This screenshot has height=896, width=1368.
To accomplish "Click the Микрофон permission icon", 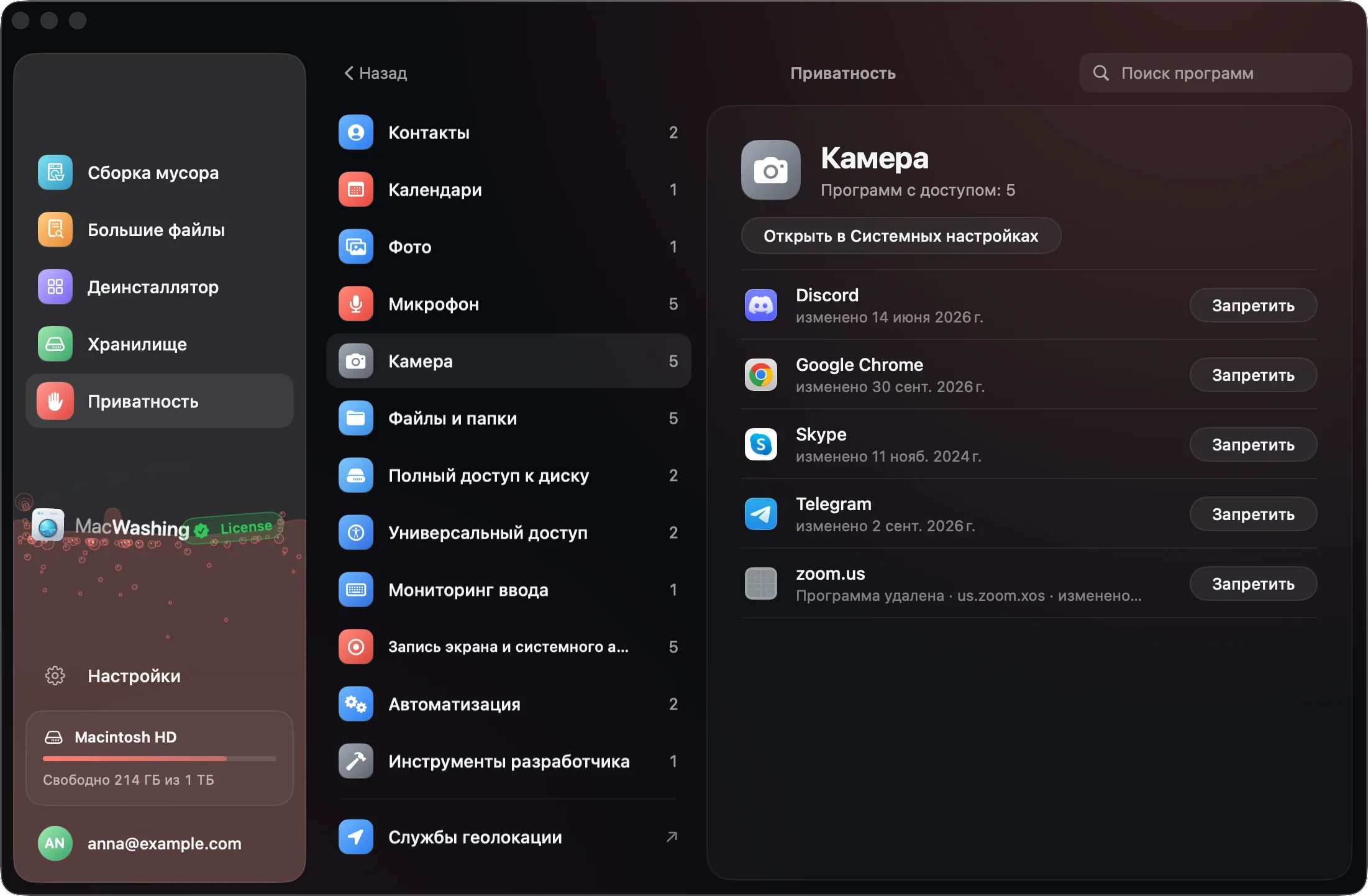I will coord(356,304).
